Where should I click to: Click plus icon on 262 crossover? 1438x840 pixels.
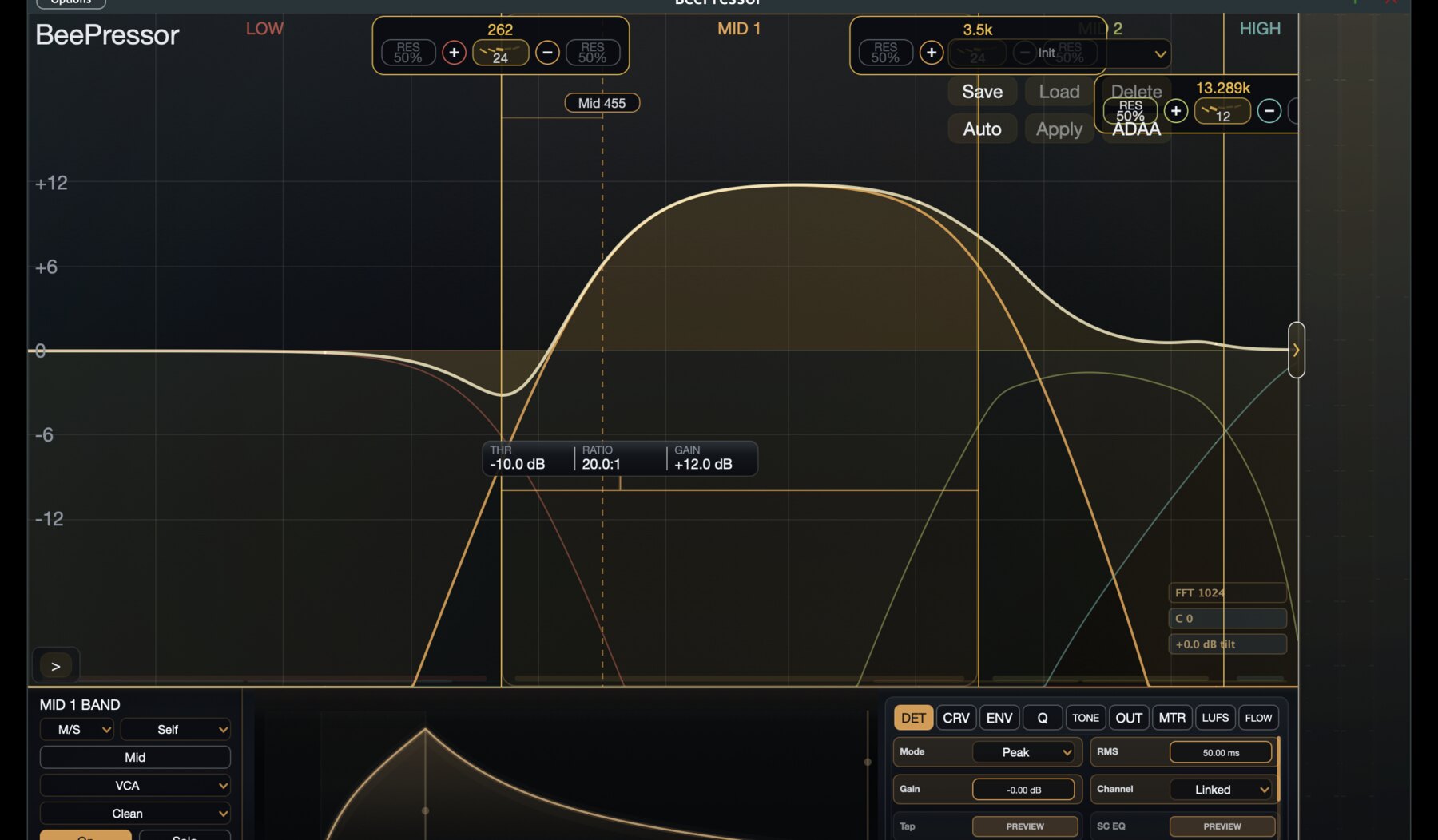(x=454, y=53)
